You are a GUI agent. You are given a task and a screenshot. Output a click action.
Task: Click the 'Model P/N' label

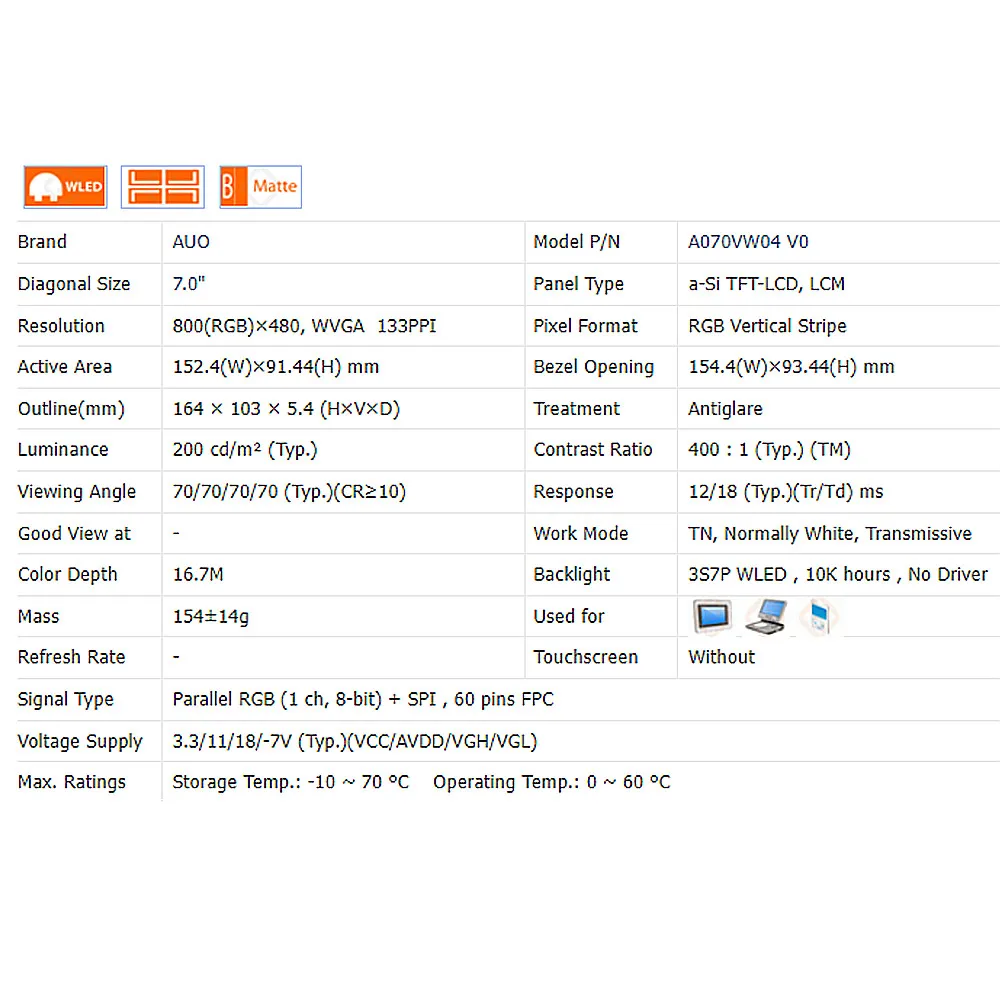[x=577, y=242]
